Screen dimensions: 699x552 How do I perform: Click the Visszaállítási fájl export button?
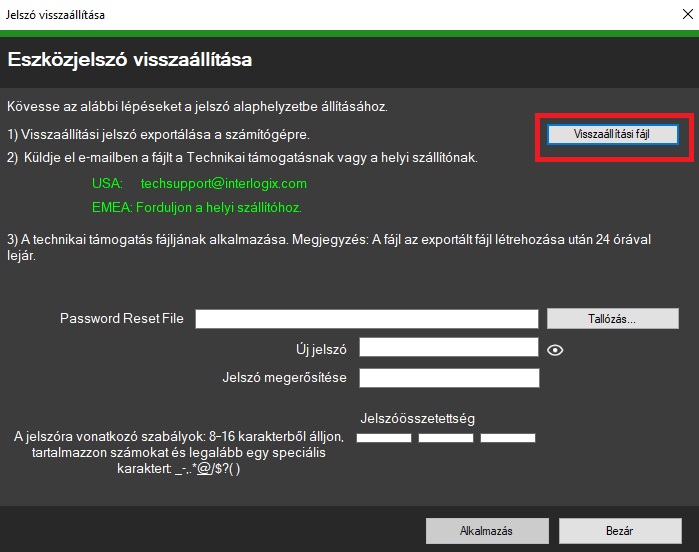(x=613, y=134)
